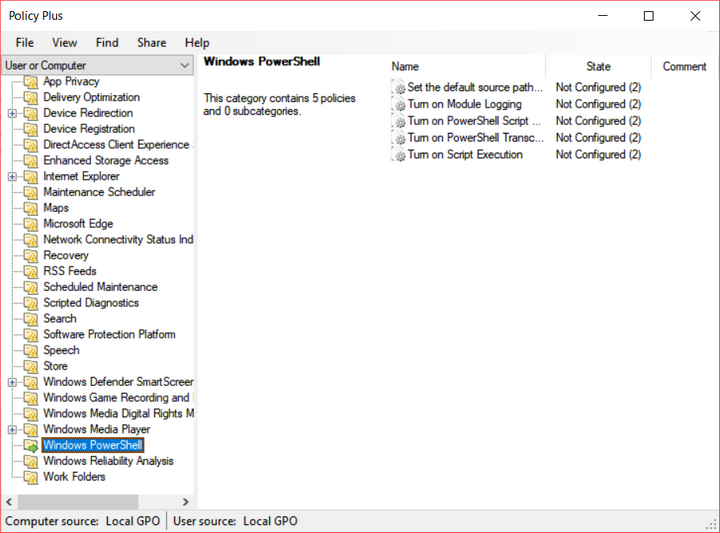Click the Enhanced Storage Access folder icon
The width and height of the screenshot is (720, 533).
coord(31,161)
